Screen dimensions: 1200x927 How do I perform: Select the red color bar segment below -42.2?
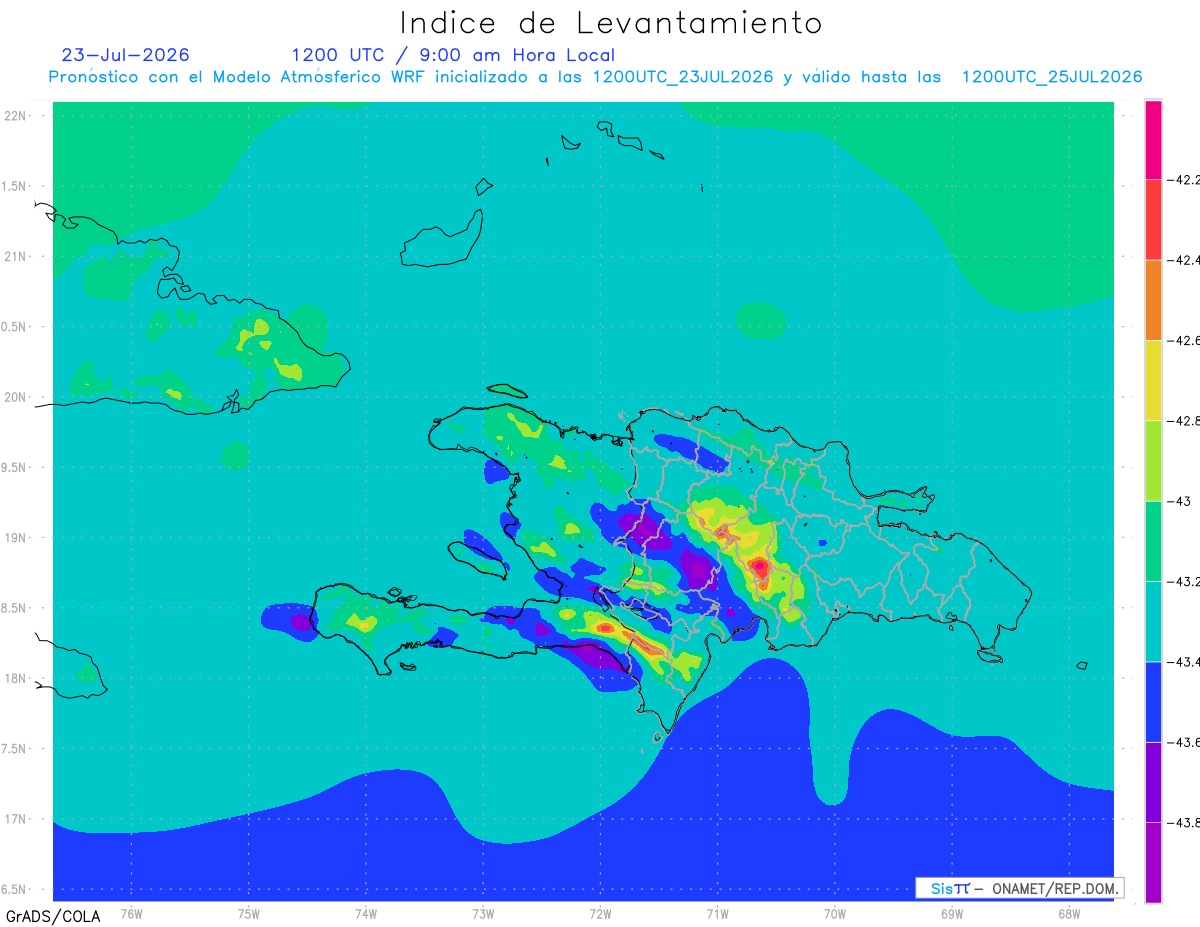pos(1153,219)
